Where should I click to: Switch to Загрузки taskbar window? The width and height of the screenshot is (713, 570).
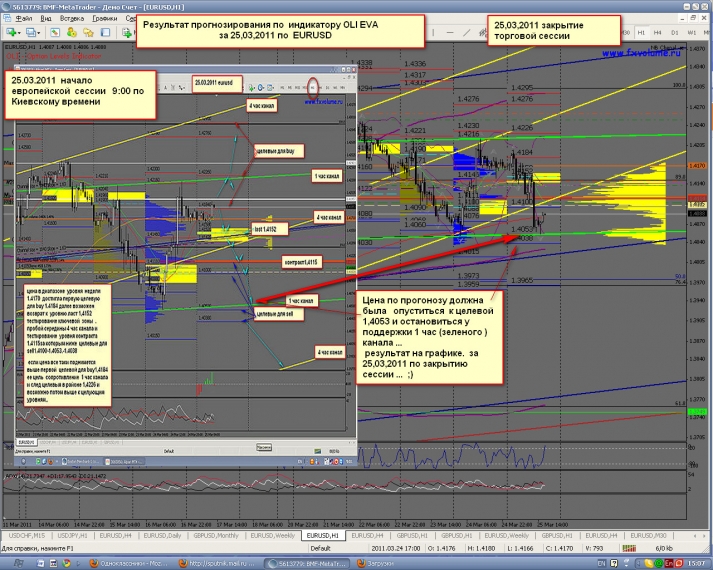[x=376, y=564]
